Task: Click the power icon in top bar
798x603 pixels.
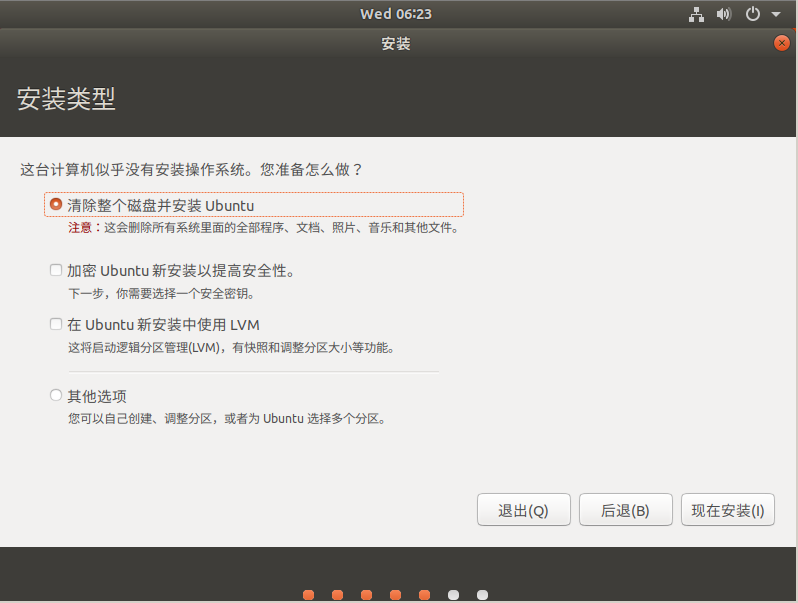Action: click(x=753, y=14)
